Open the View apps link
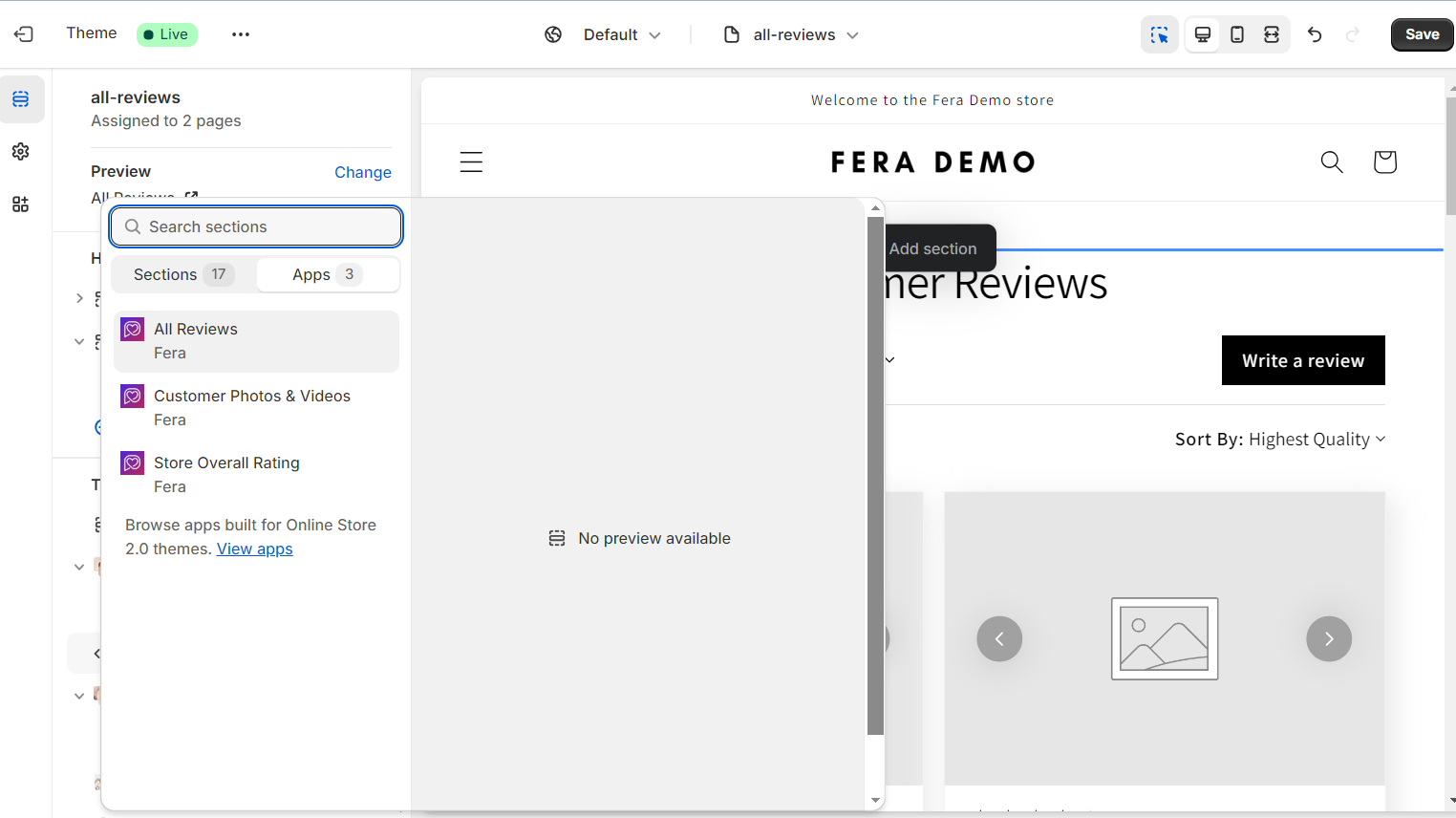Viewport: 1456px width, 818px height. (x=255, y=549)
